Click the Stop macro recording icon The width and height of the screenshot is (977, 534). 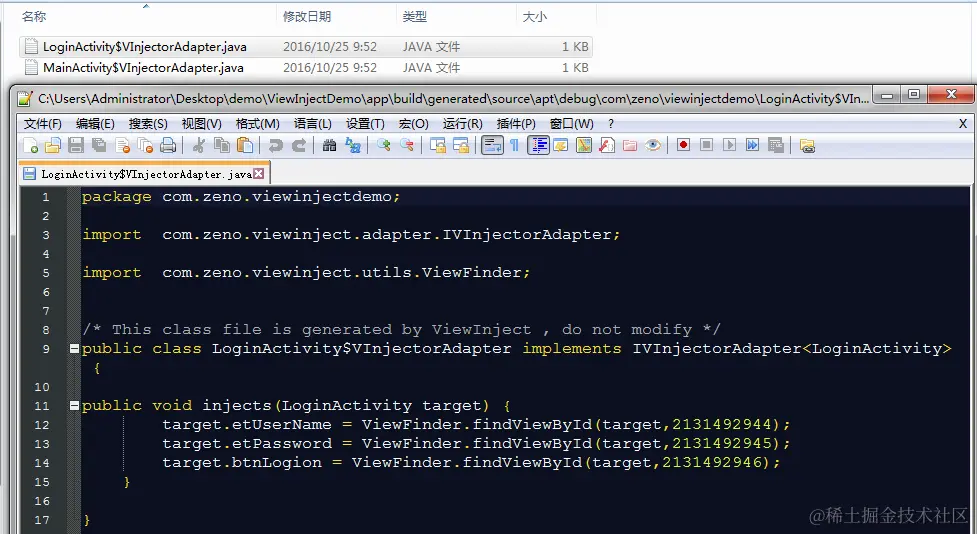707,146
